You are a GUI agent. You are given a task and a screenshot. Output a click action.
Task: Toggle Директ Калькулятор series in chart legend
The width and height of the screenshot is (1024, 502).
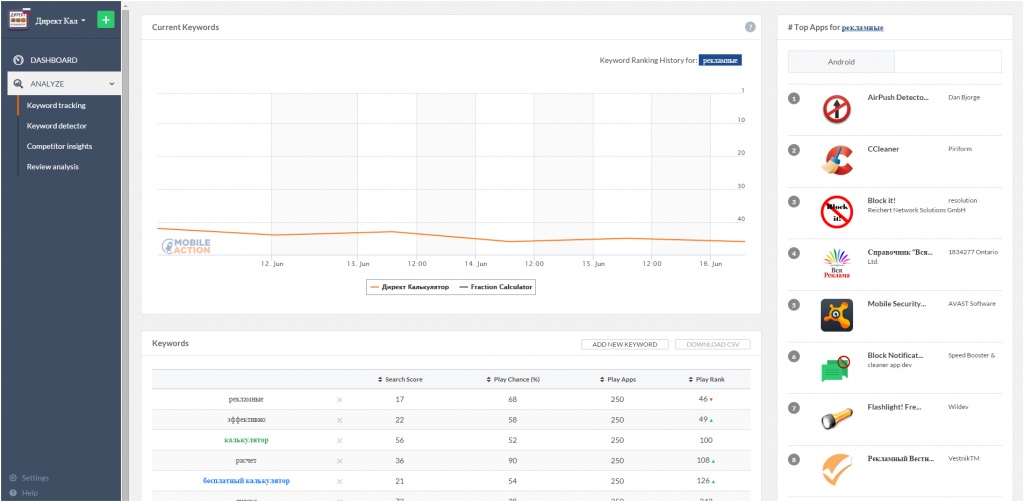pyautogui.click(x=409, y=287)
